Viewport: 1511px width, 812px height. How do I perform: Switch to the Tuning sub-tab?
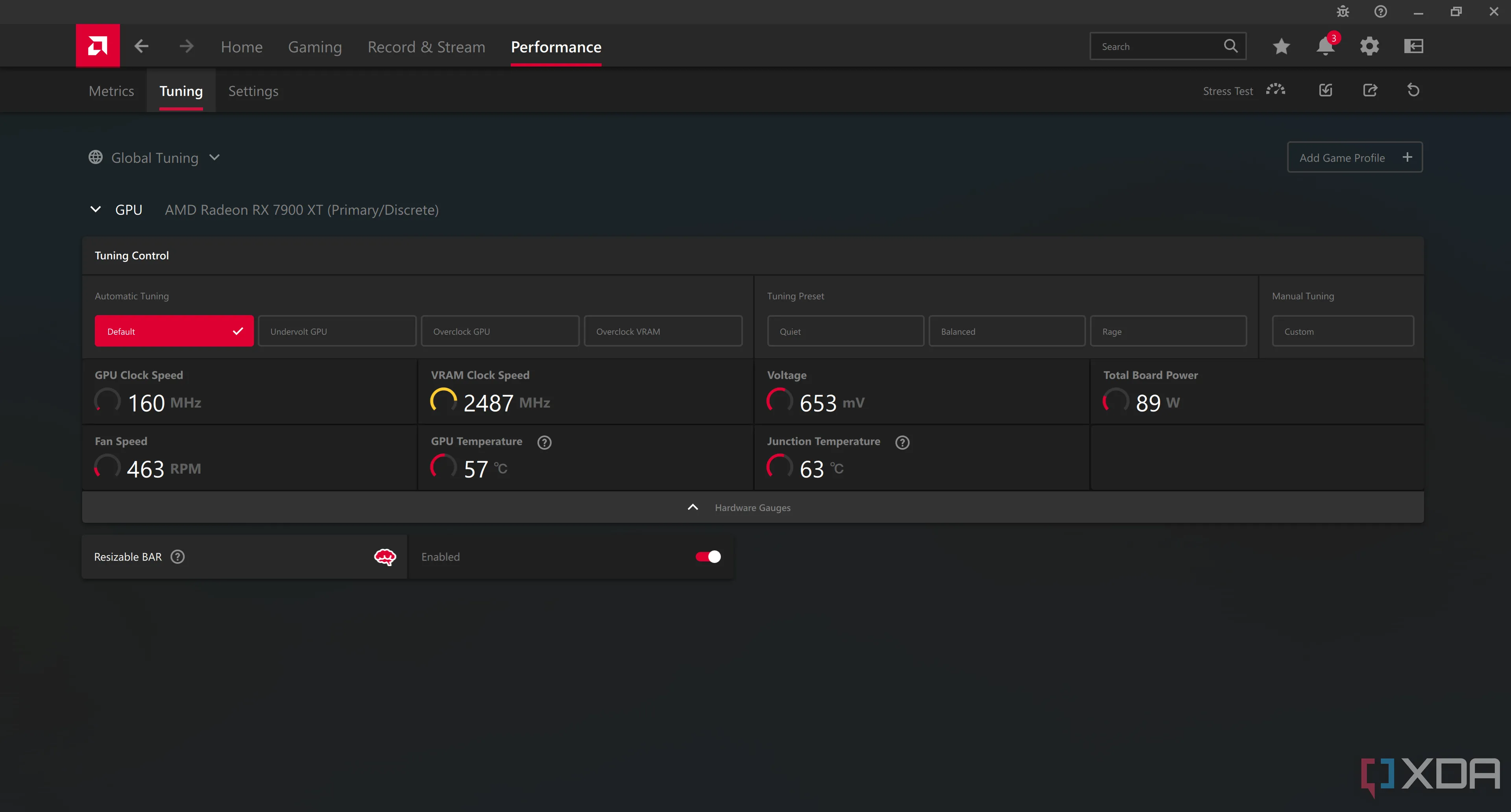point(181,91)
